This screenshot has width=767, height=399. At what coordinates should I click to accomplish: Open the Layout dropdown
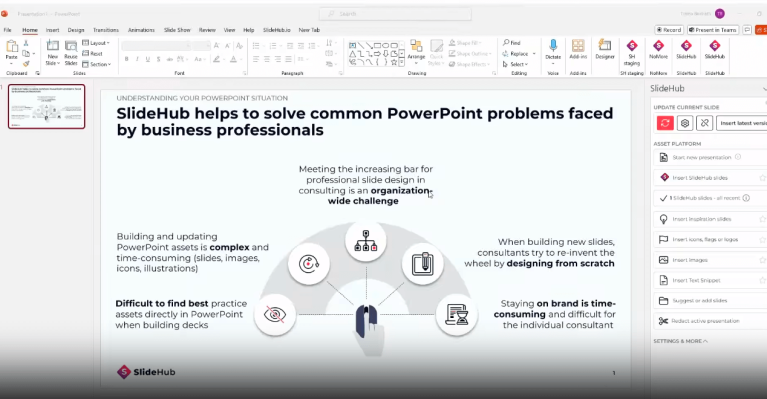coord(96,43)
